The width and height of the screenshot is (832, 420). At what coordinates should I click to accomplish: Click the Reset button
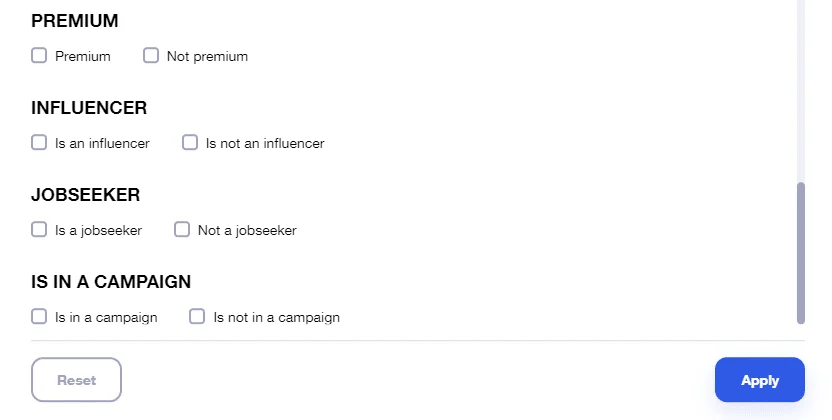tap(76, 380)
